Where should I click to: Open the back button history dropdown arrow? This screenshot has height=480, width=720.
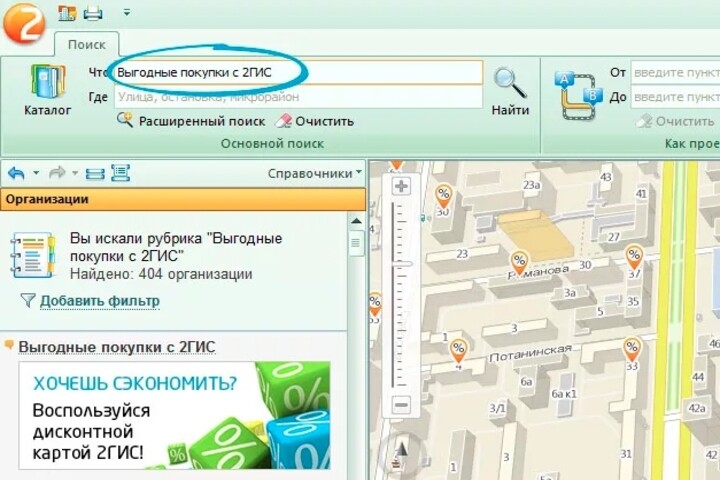[x=36, y=173]
